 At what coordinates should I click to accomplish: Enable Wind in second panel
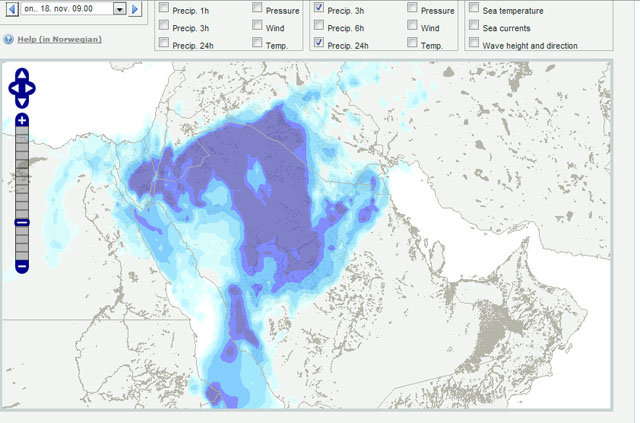pos(412,25)
